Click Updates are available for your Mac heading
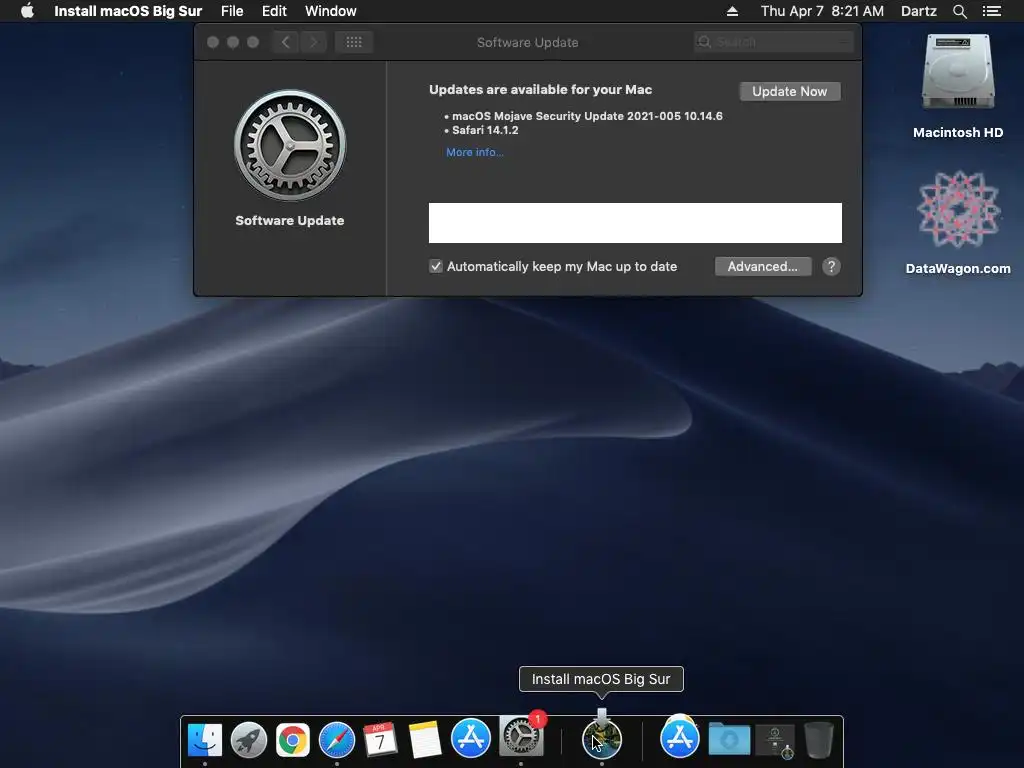1024x768 pixels. coord(541,89)
